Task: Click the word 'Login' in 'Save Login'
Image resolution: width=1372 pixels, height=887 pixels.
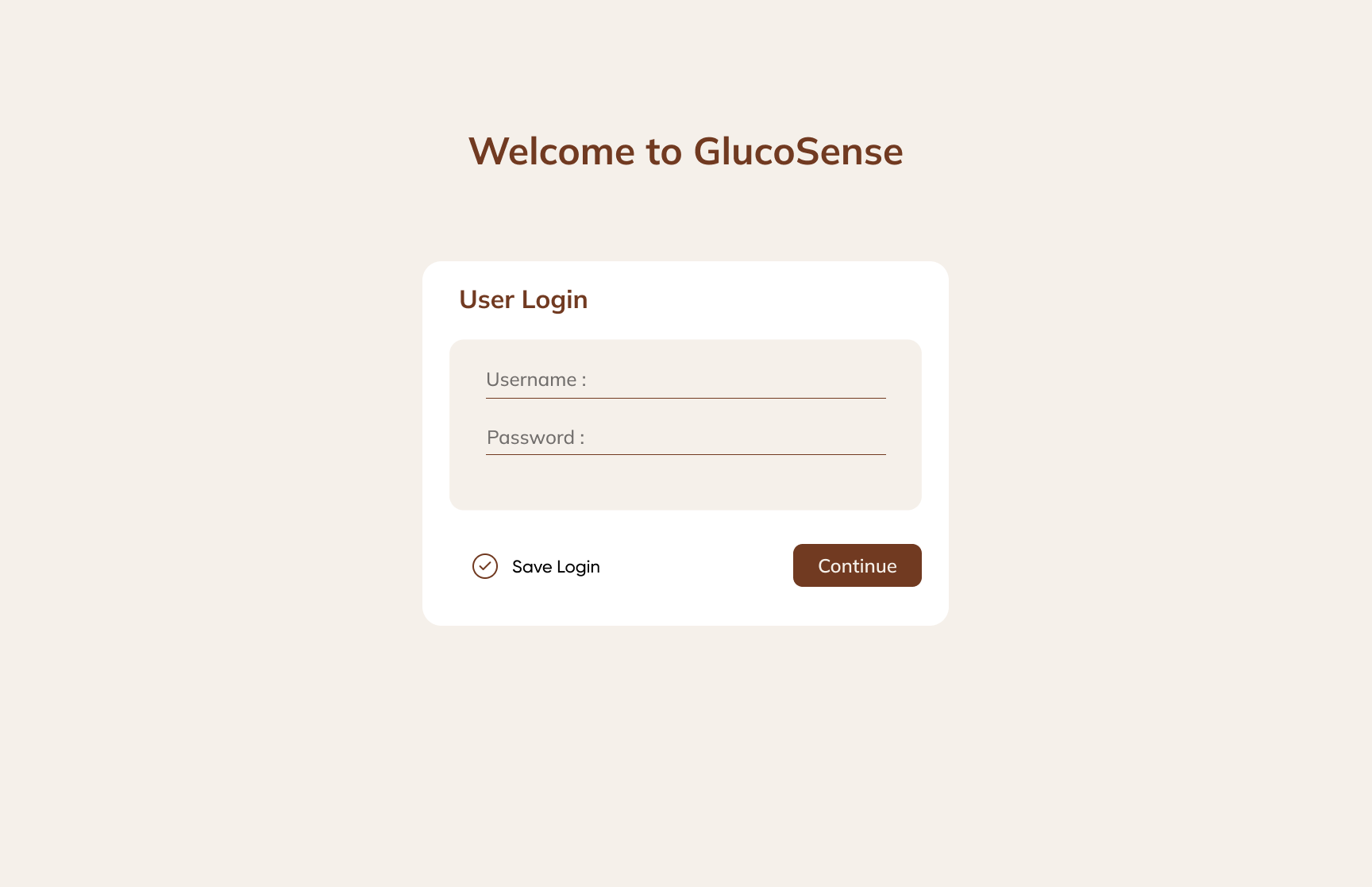Action: pyautogui.click(x=578, y=567)
